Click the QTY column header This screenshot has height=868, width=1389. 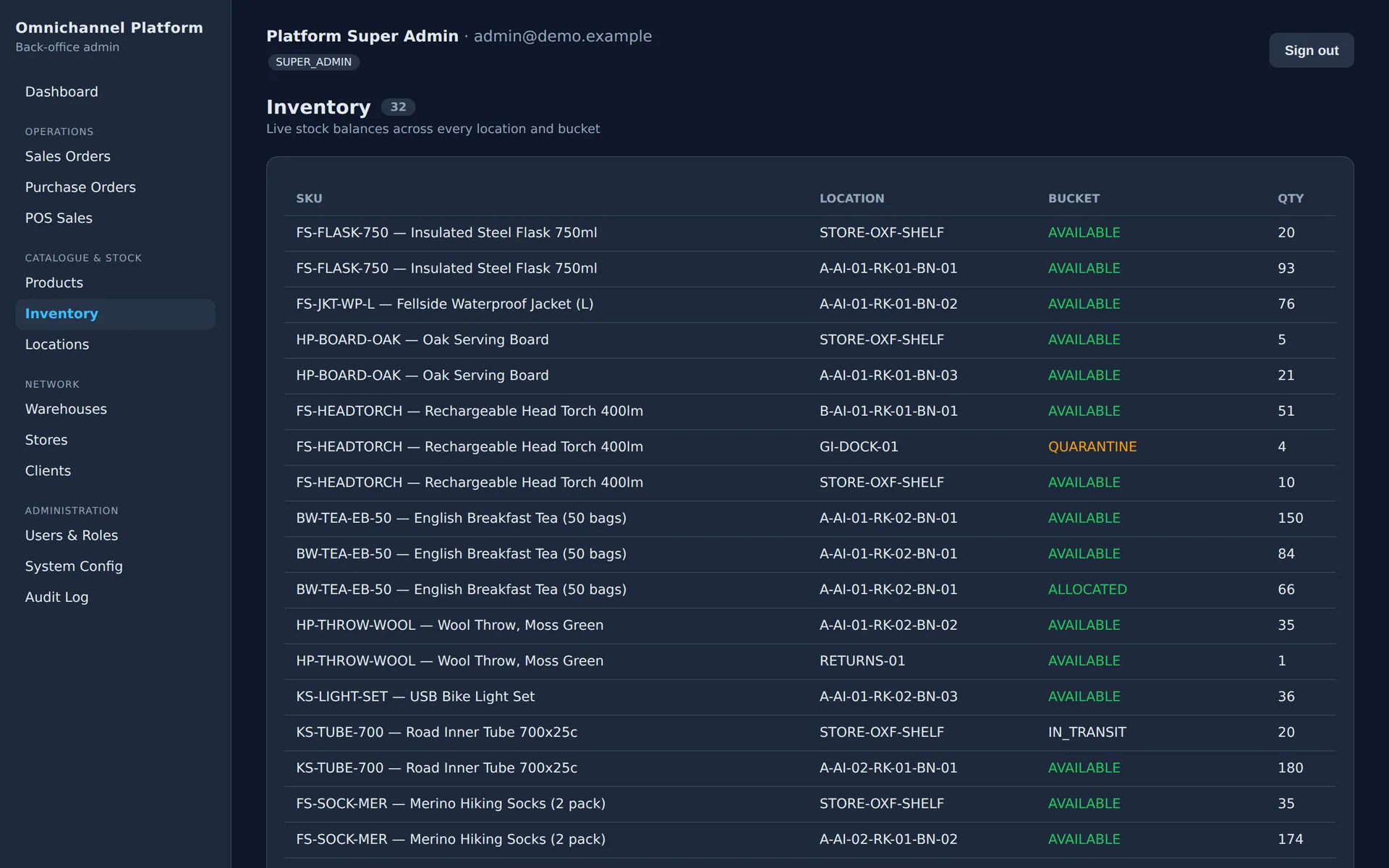(x=1290, y=198)
